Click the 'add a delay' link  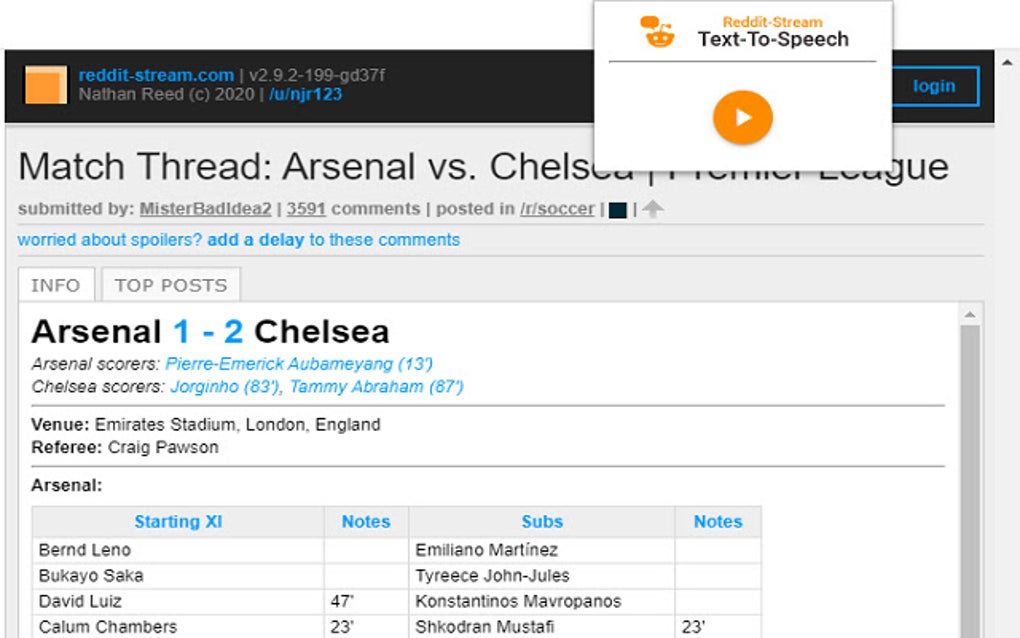255,240
